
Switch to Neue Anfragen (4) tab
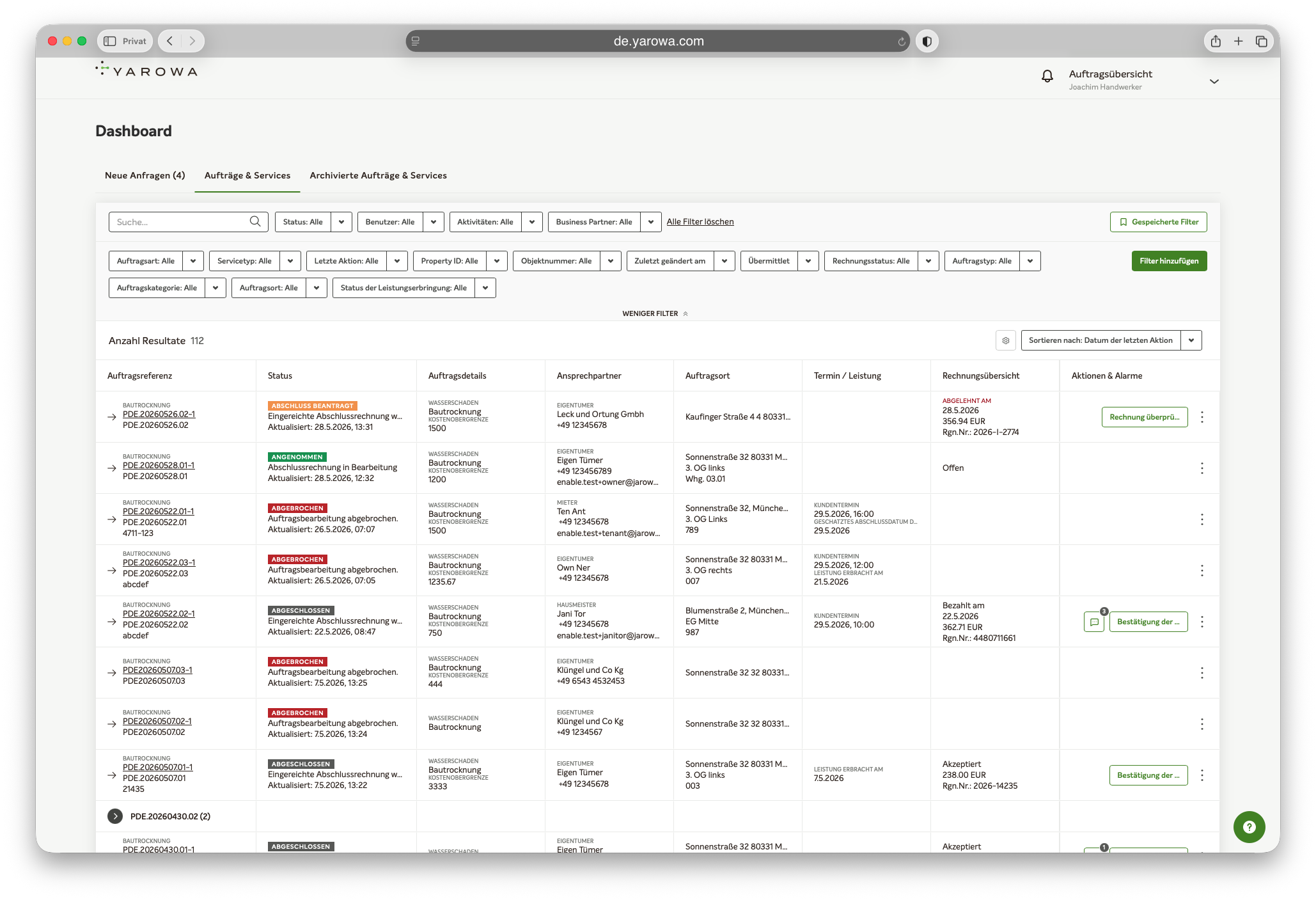145,175
